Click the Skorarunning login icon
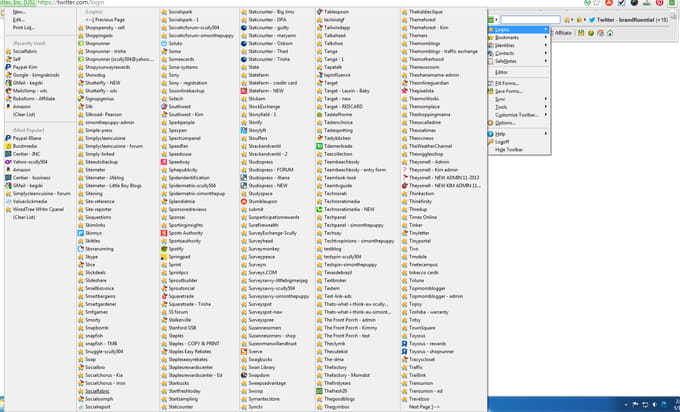The image size is (680, 412). (81, 249)
